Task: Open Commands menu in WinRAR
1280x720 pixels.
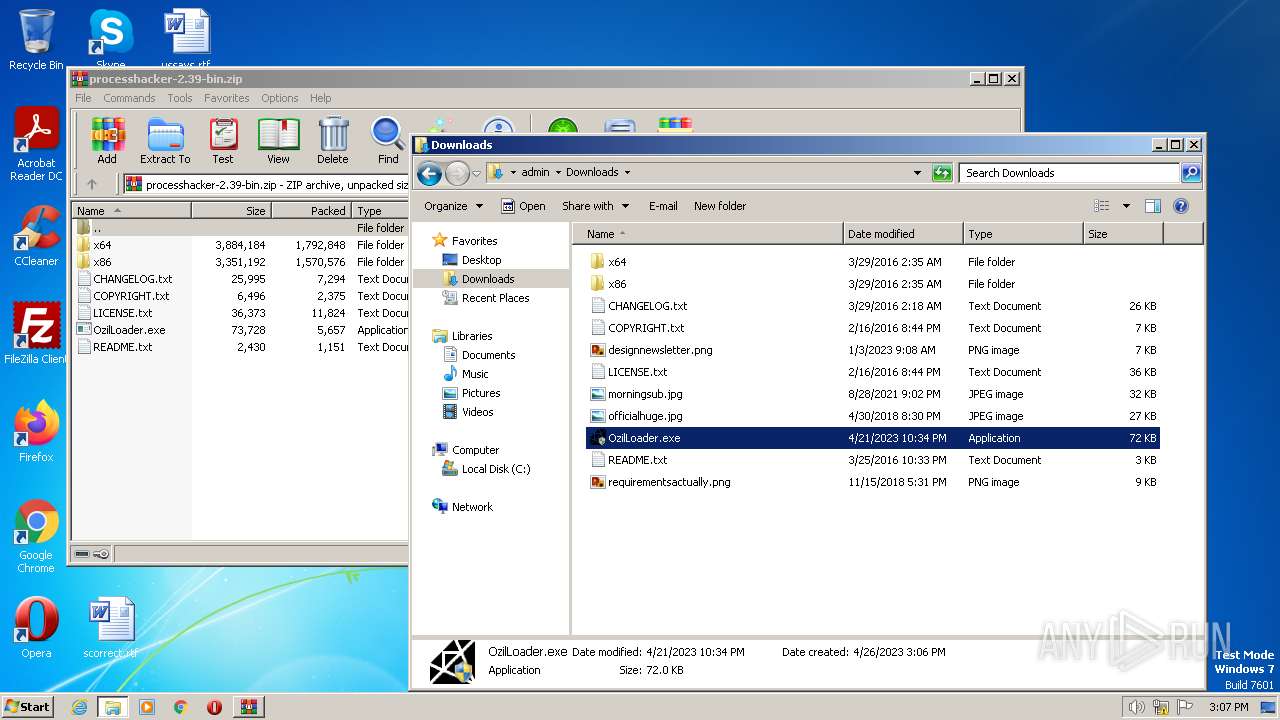Action: pos(129,98)
